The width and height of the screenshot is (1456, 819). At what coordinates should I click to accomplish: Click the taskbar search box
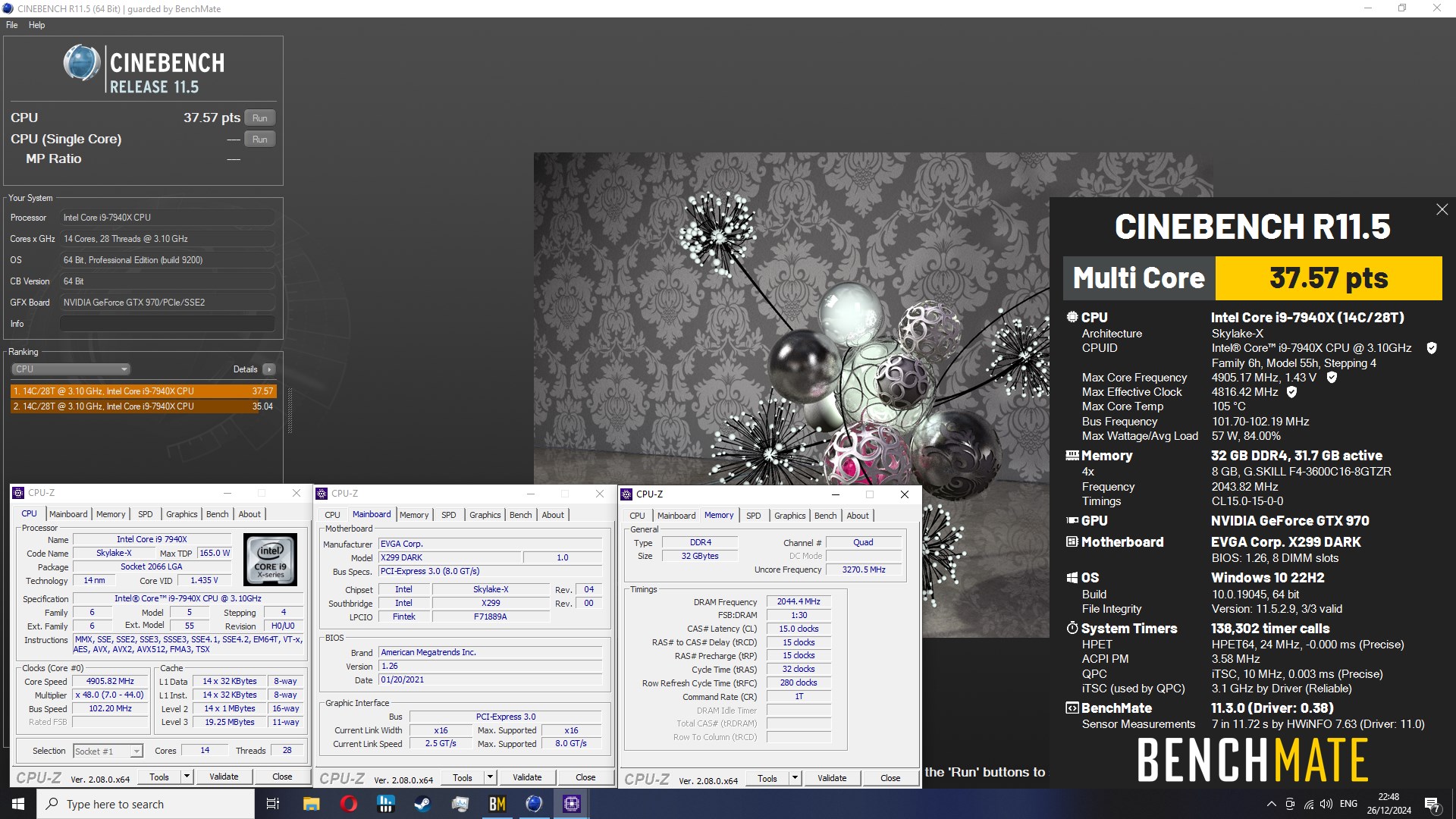(146, 804)
